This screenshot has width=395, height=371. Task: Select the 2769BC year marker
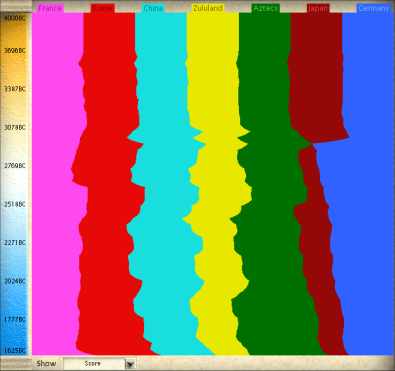click(x=14, y=166)
